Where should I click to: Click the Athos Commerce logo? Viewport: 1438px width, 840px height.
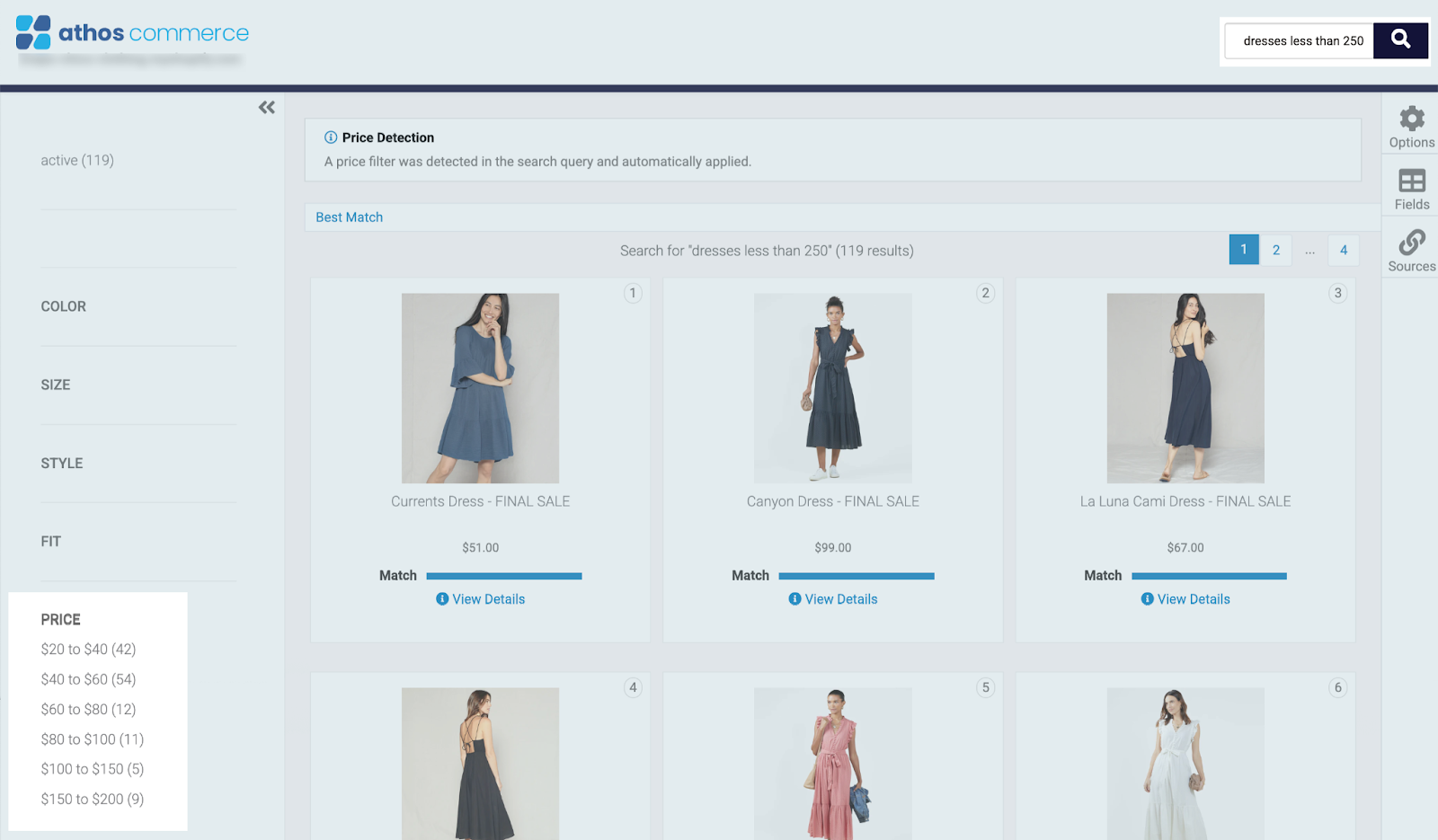pos(132,33)
